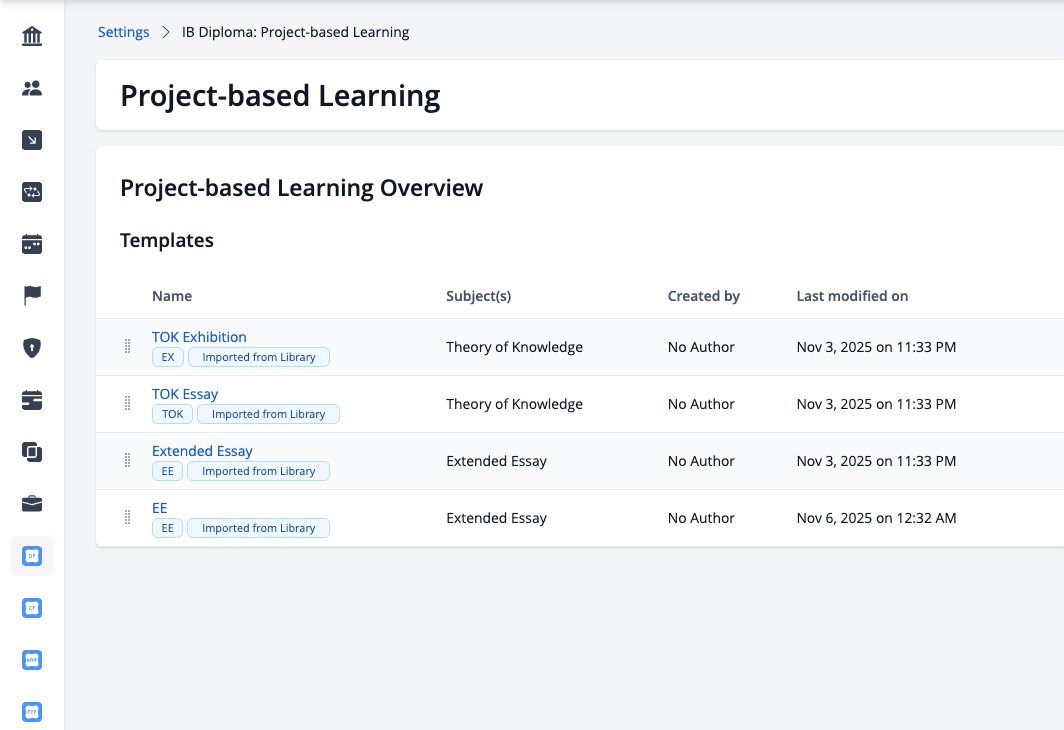Open the EE template link
Screen dimensions: 1064x730
point(159,508)
